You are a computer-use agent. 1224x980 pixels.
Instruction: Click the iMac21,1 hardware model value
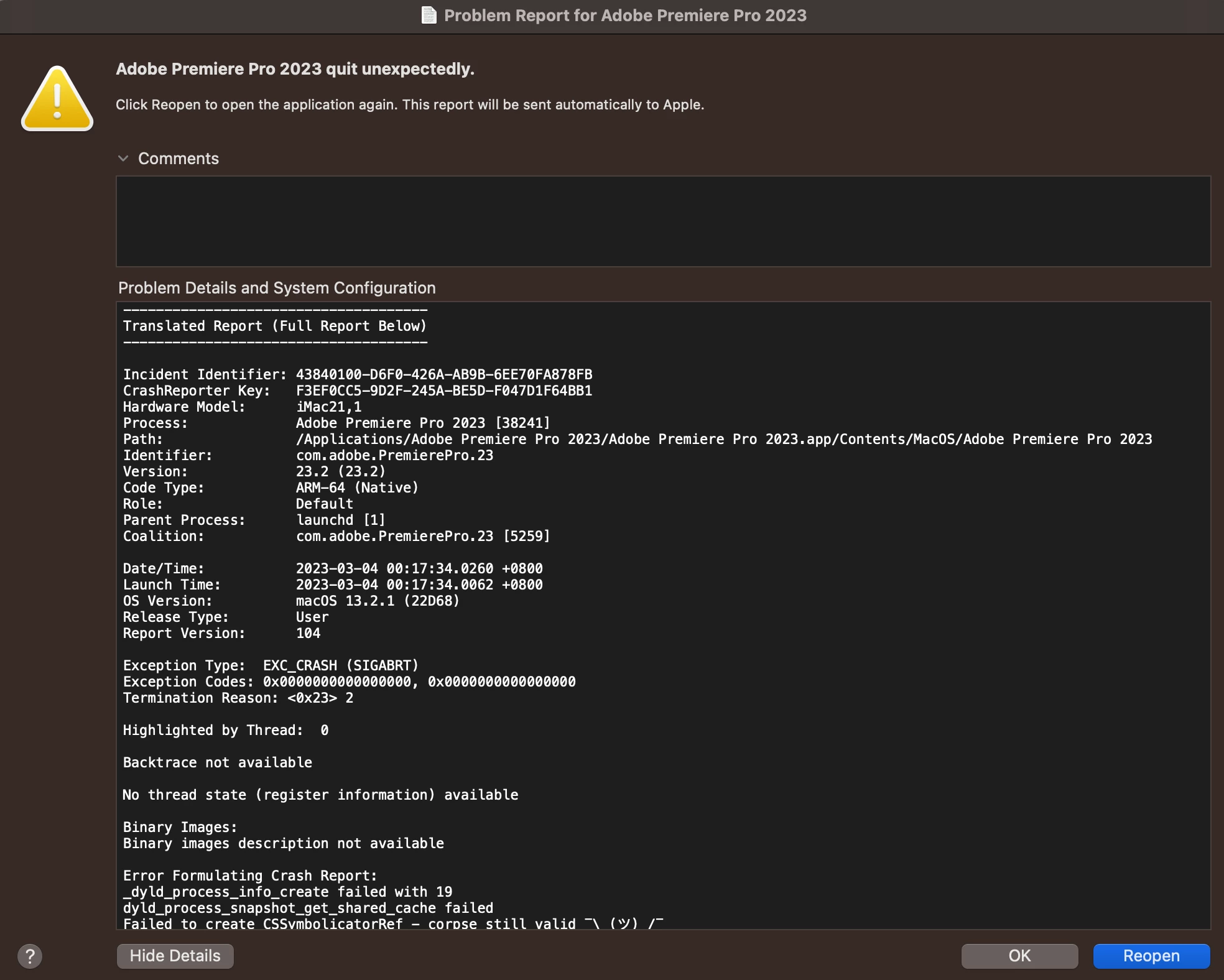(x=328, y=407)
